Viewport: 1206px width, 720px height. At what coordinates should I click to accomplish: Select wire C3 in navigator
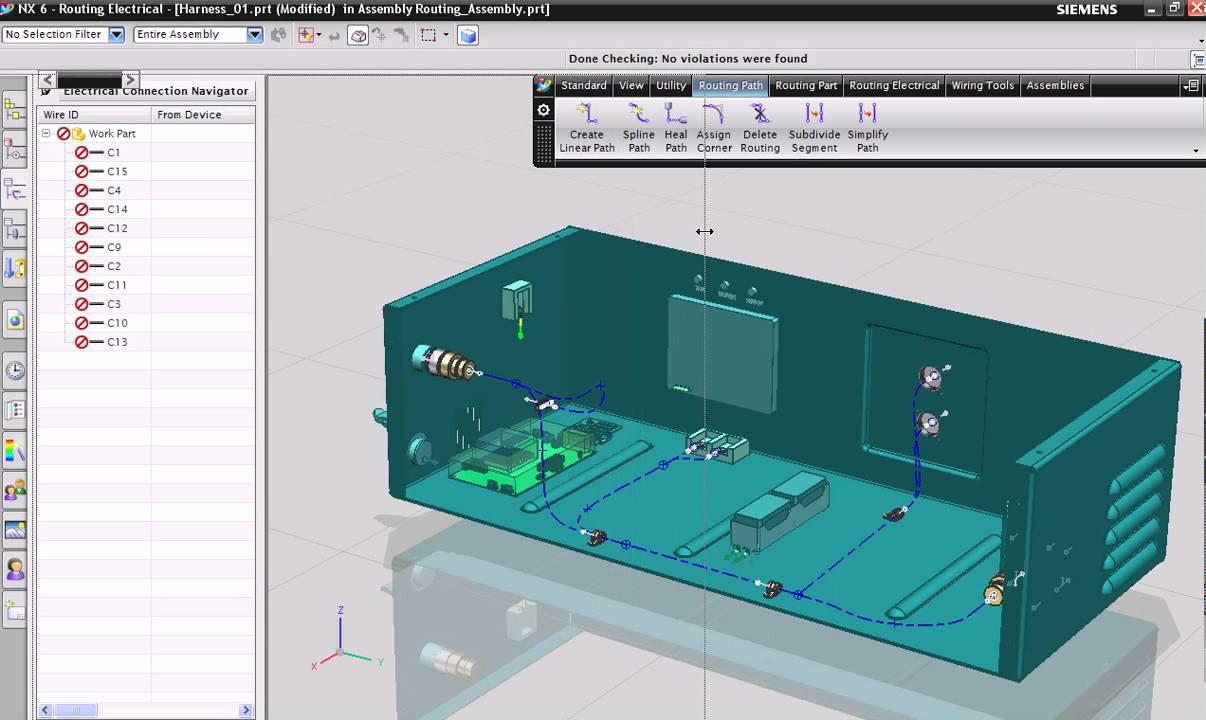tap(114, 304)
